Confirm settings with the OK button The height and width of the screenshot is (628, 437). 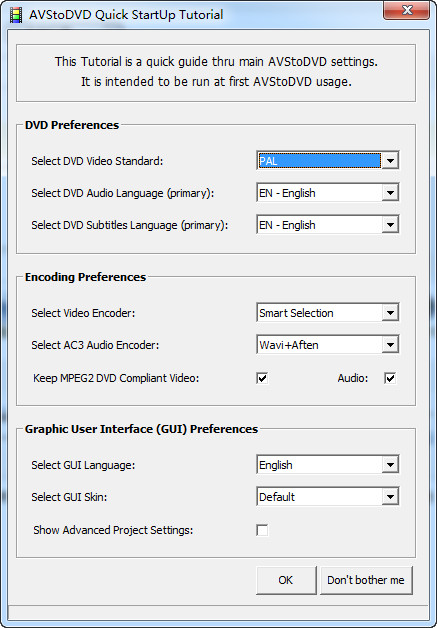pyautogui.click(x=286, y=580)
